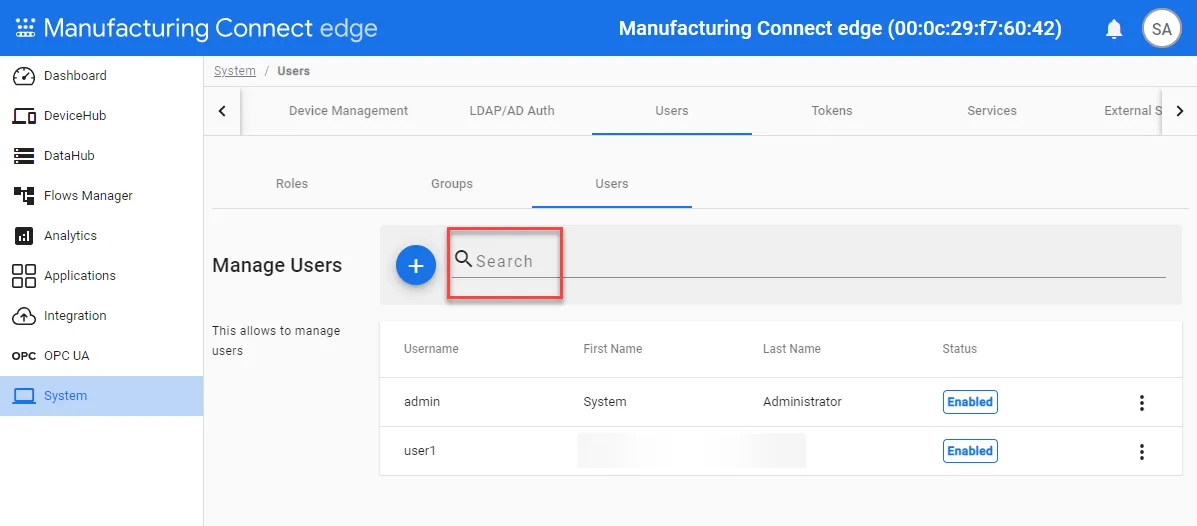Select the admin username cell
The image size is (1197, 526).
[422, 402]
